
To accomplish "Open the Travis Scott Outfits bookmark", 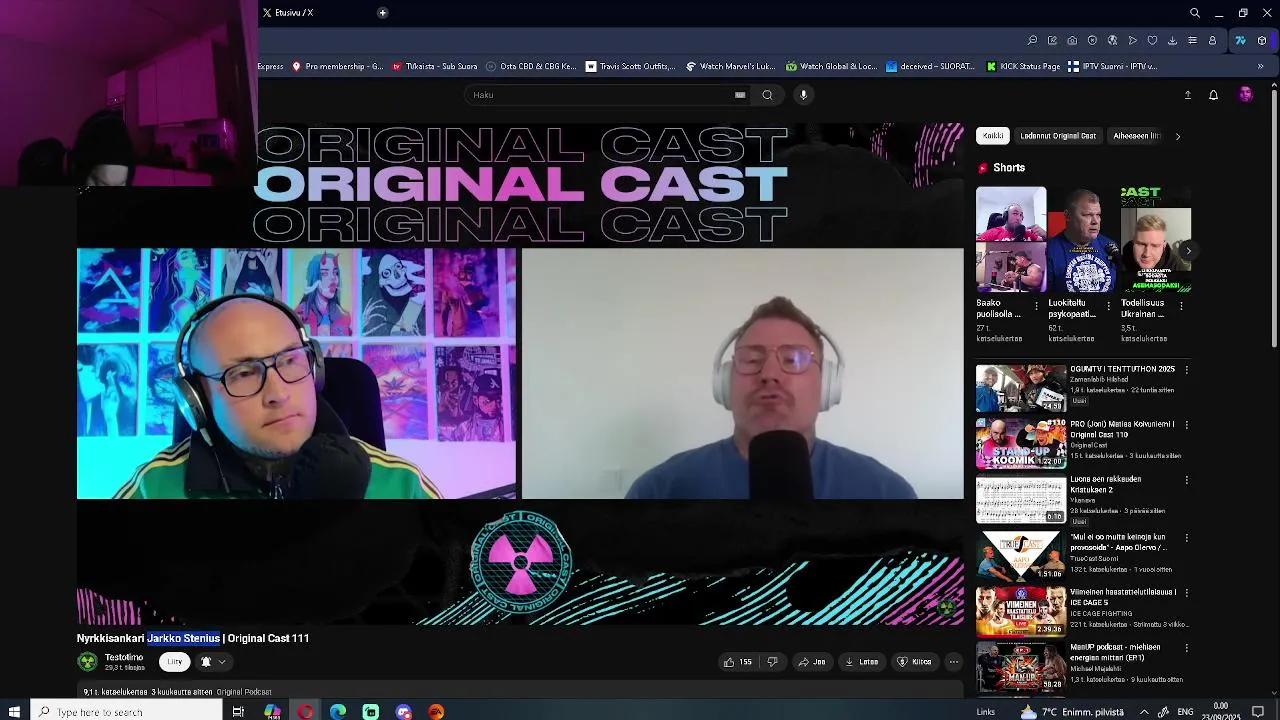I will pyautogui.click(x=631, y=67).
